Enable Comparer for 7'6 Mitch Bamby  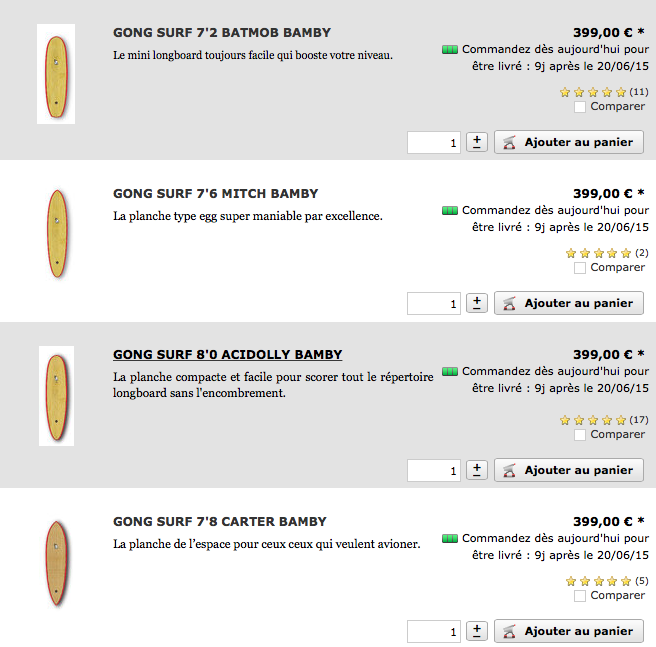tap(579, 268)
